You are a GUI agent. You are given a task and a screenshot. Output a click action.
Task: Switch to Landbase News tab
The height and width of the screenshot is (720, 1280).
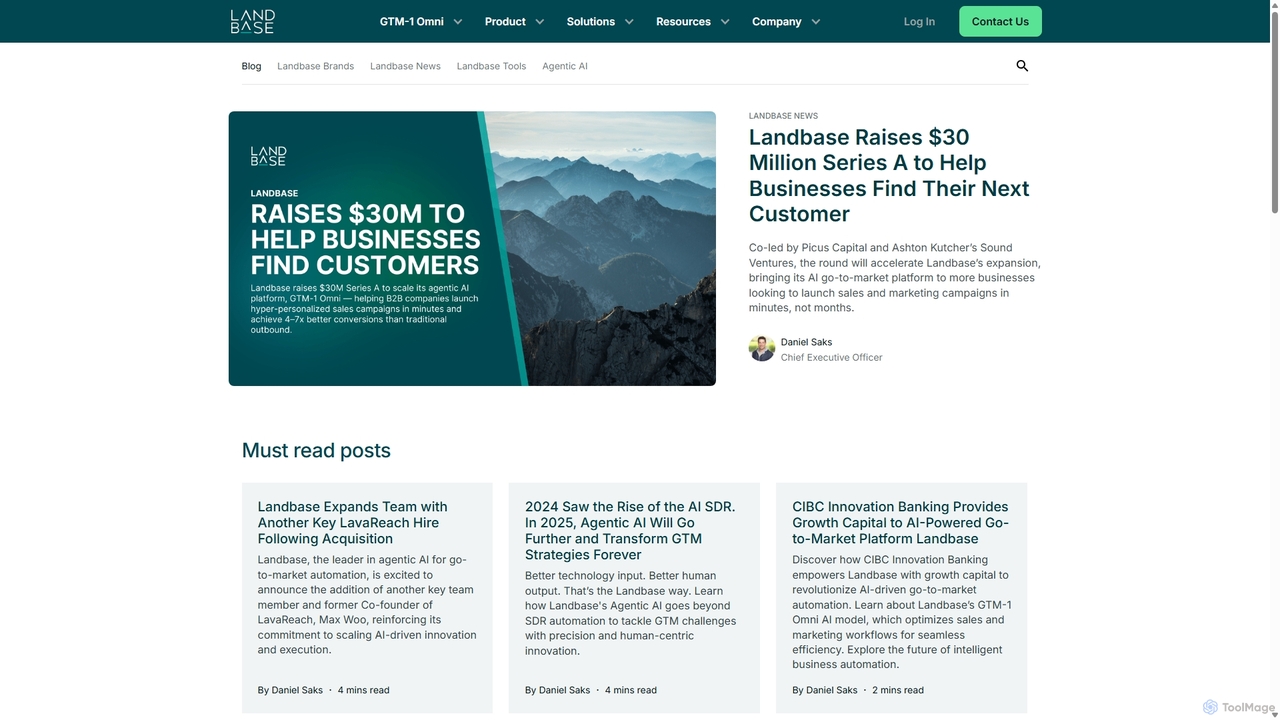[x=405, y=66]
